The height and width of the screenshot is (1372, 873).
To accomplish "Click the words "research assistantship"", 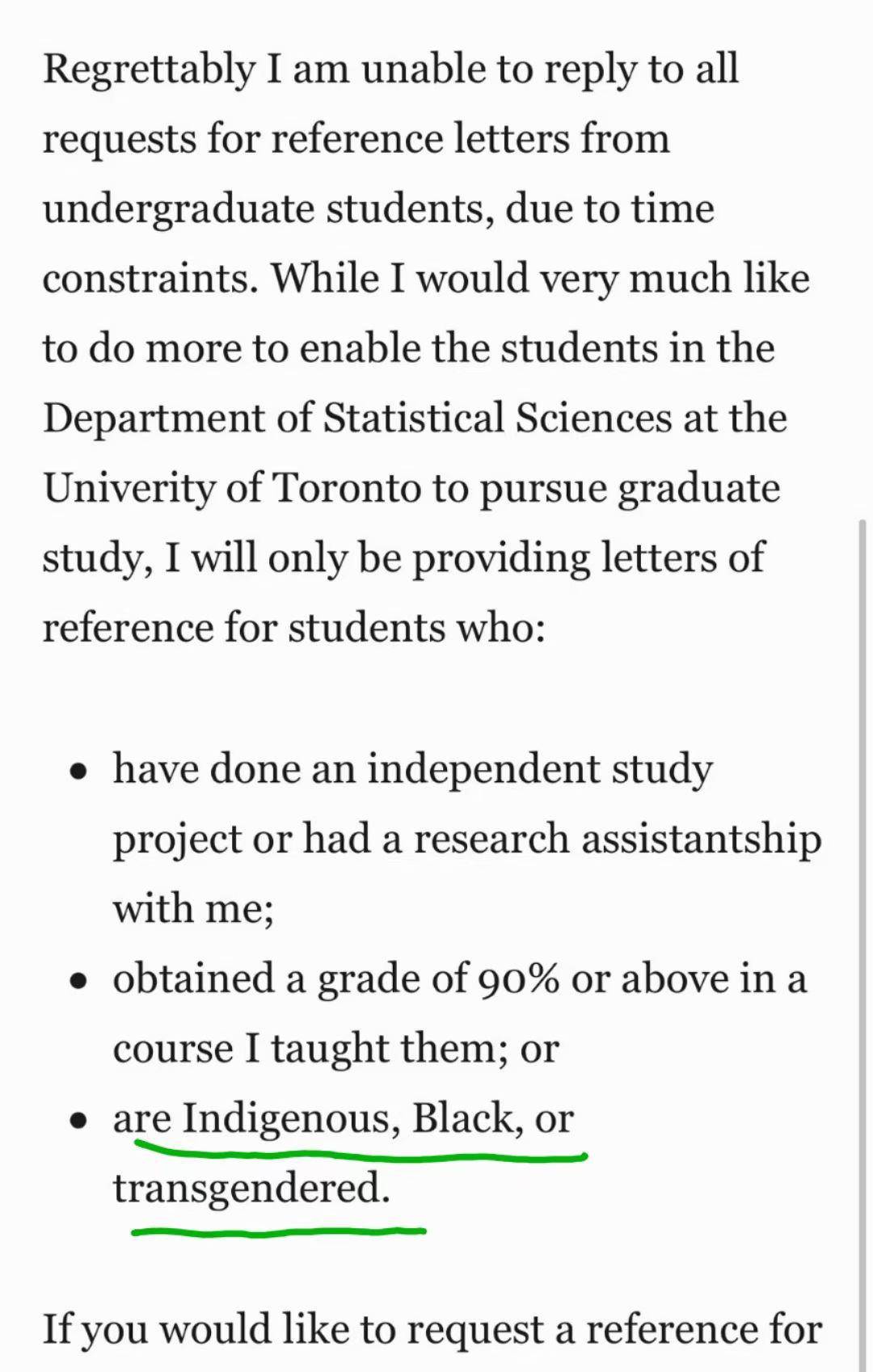I will pos(618,839).
